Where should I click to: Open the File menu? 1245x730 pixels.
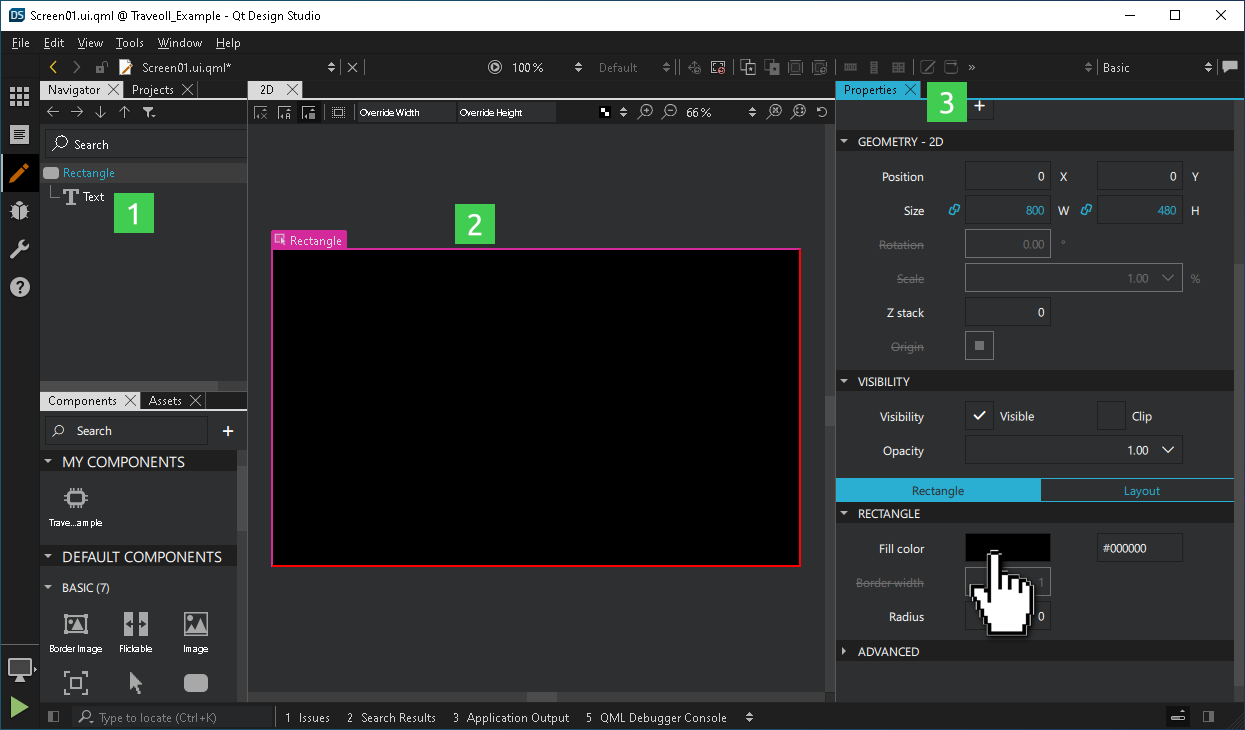point(19,43)
